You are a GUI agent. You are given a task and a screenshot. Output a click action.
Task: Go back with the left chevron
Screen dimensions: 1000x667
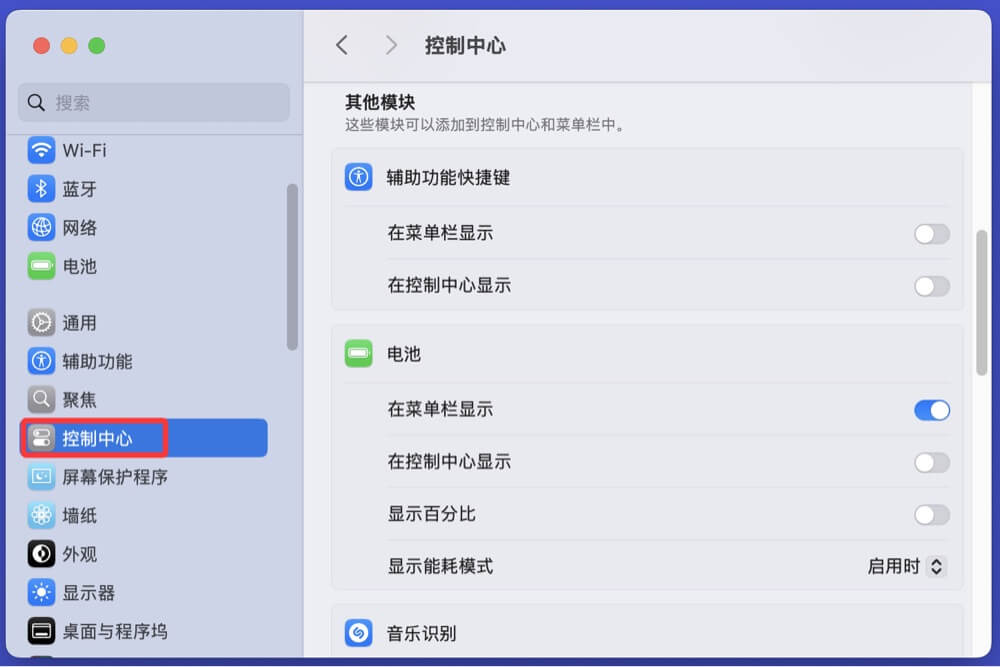click(x=342, y=45)
